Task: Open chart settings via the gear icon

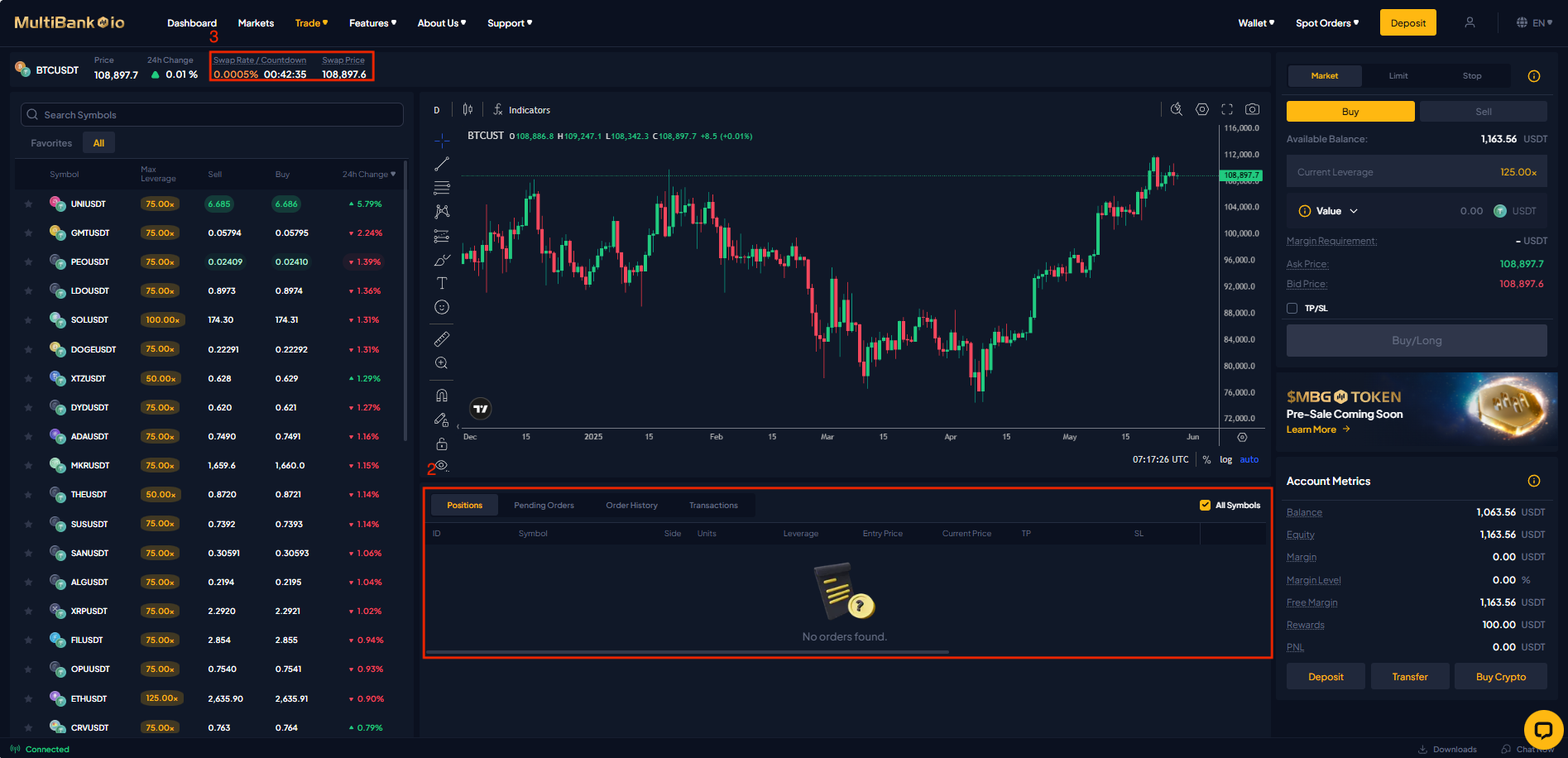Action: pyautogui.click(x=1201, y=108)
